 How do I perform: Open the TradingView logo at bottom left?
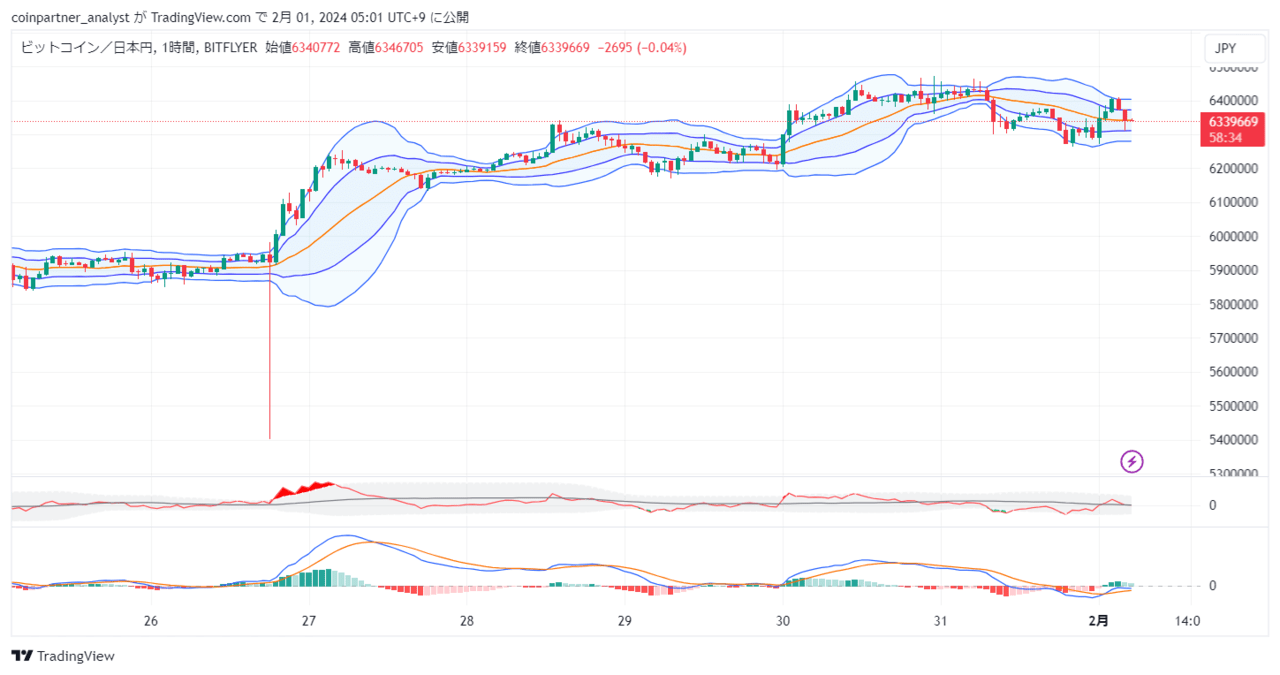tap(63, 656)
